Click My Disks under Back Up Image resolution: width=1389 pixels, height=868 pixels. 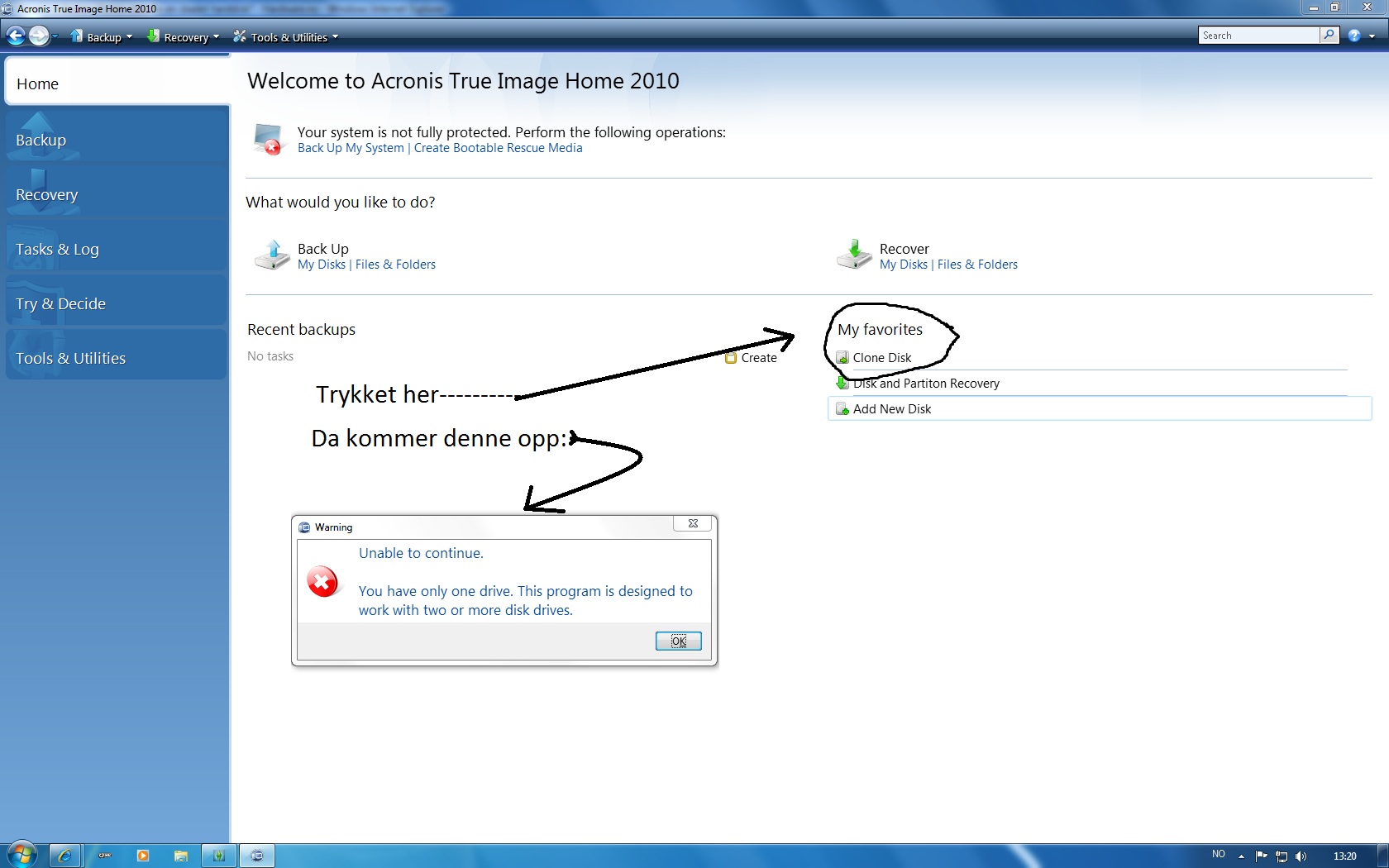(x=322, y=265)
